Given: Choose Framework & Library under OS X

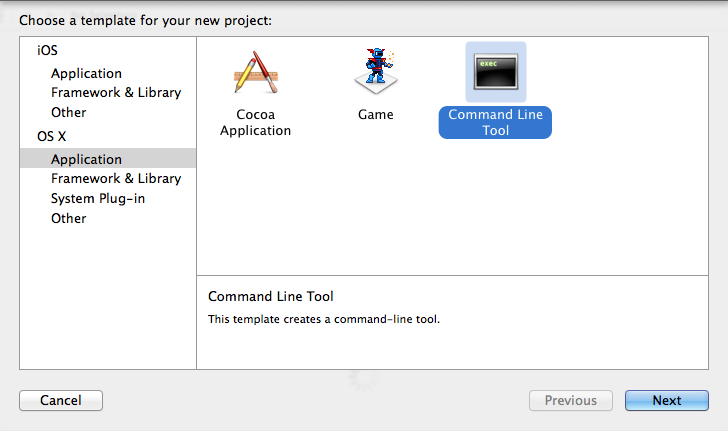Looking at the screenshot, I should [x=116, y=178].
